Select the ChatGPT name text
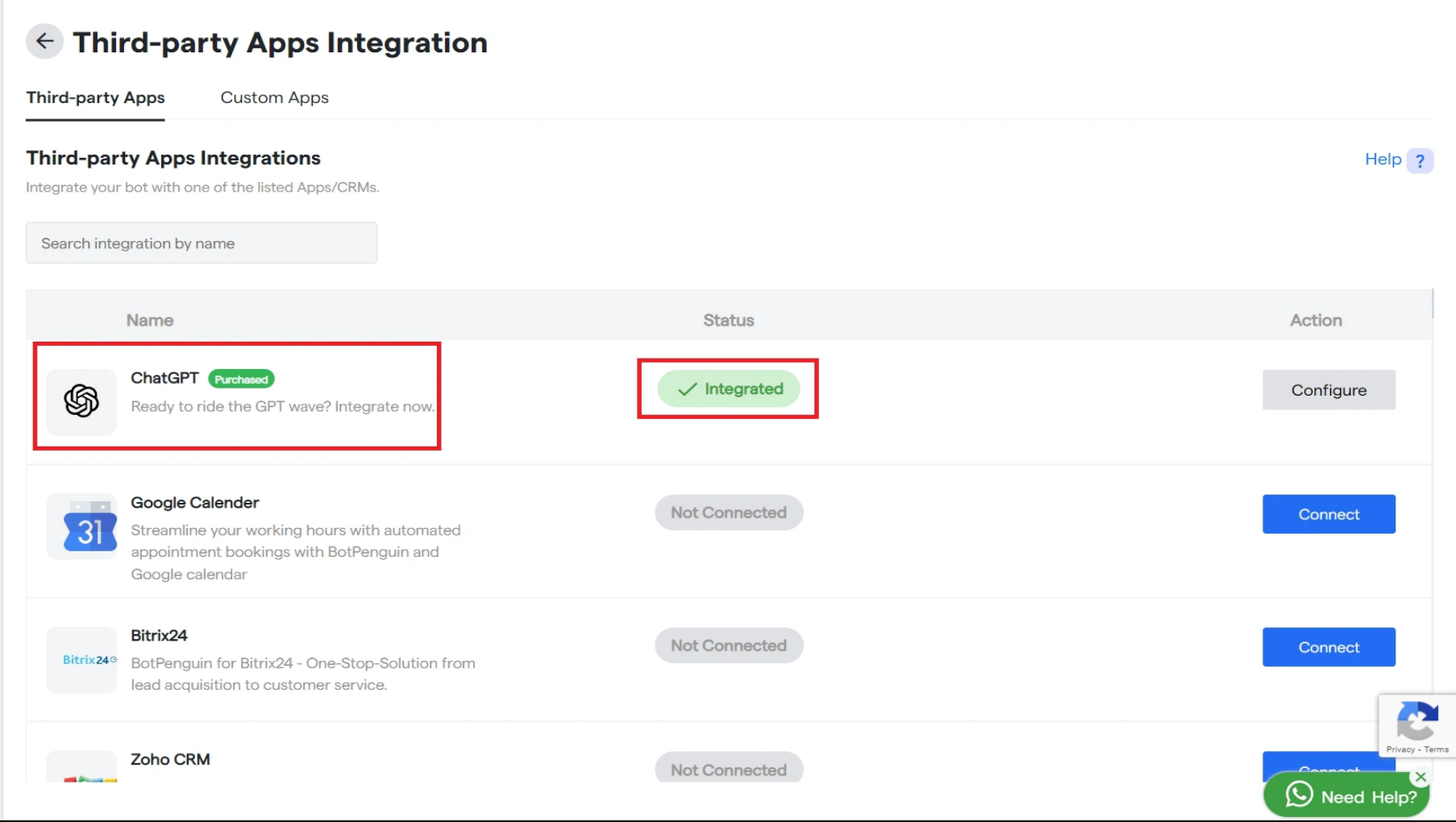The image size is (1456, 822). click(164, 378)
